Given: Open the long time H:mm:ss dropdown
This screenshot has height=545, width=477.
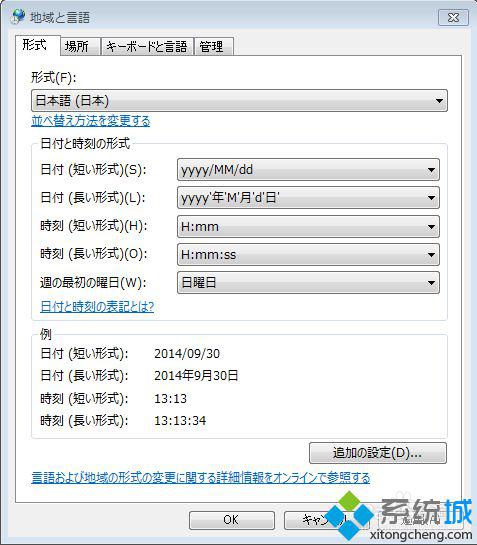Looking at the screenshot, I should 308,255.
